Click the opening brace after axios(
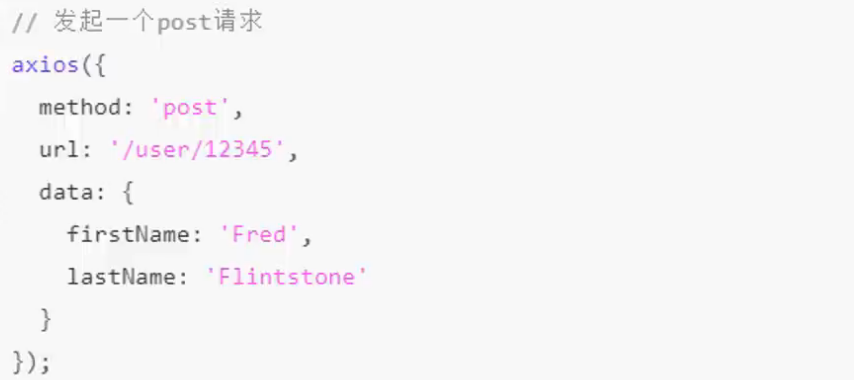Screen dimensions: 854x380 click(99, 66)
